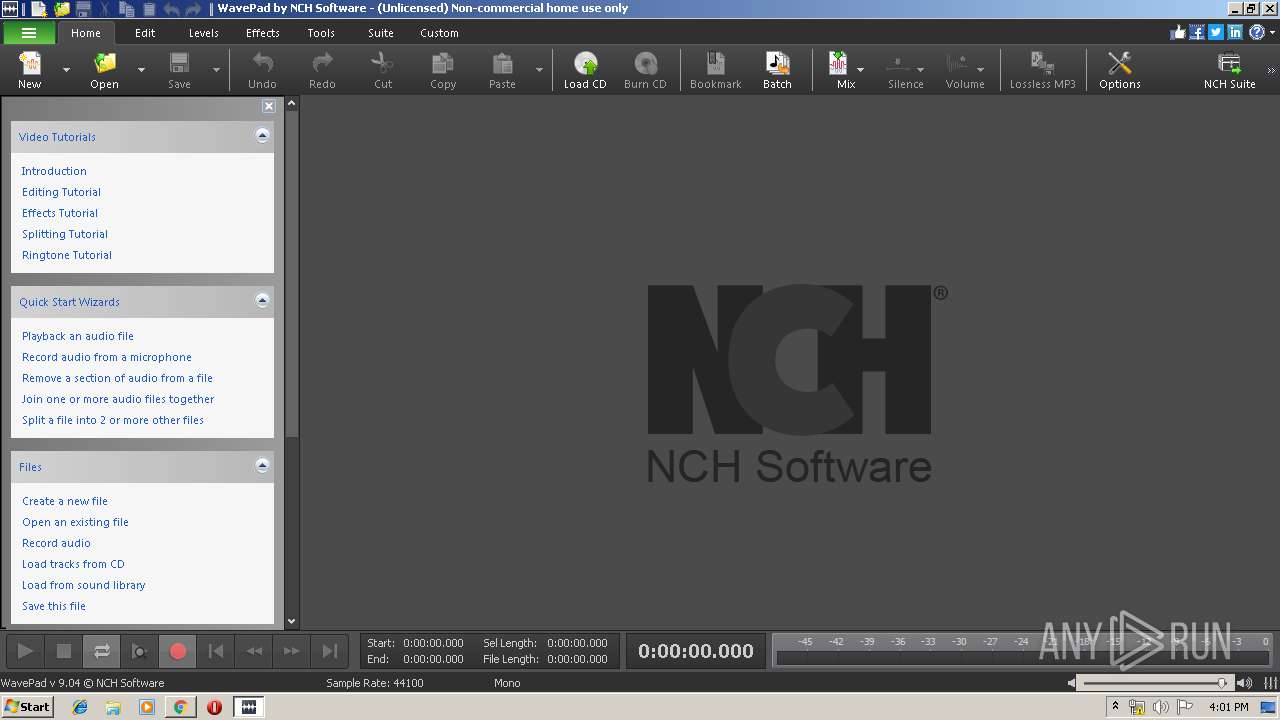Switch to the Tools tab
The image size is (1280, 720).
coord(321,33)
